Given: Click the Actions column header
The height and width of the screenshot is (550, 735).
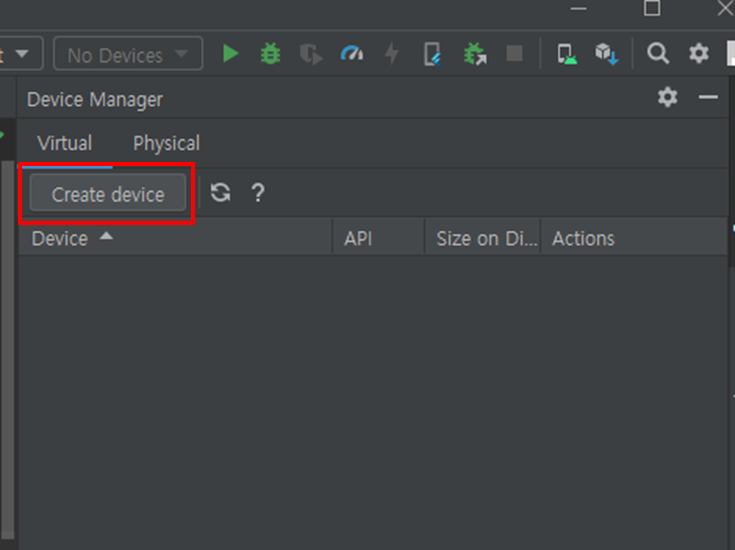Looking at the screenshot, I should [x=634, y=238].
